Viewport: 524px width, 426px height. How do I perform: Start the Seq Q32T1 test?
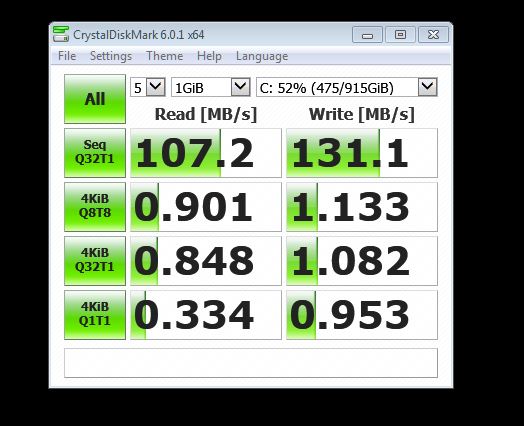[95, 153]
